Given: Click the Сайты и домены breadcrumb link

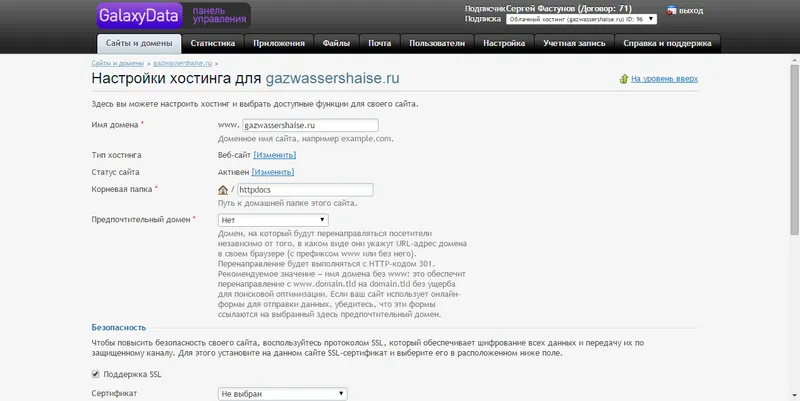Looking at the screenshot, I should pyautogui.click(x=117, y=64).
